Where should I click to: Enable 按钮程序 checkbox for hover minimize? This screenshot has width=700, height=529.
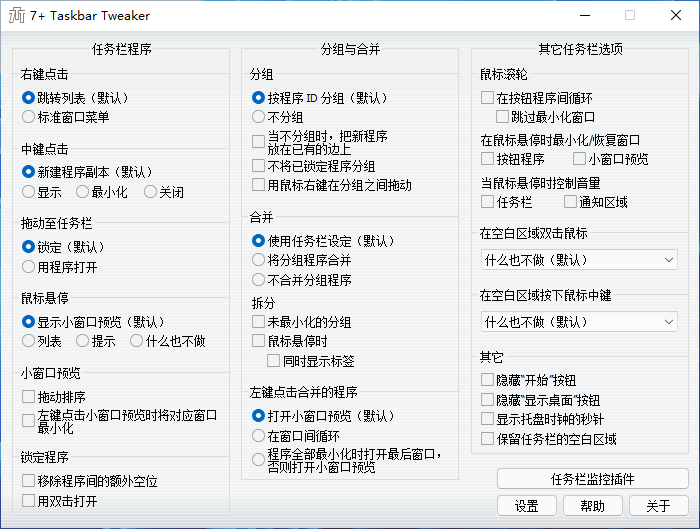pyautogui.click(x=487, y=158)
